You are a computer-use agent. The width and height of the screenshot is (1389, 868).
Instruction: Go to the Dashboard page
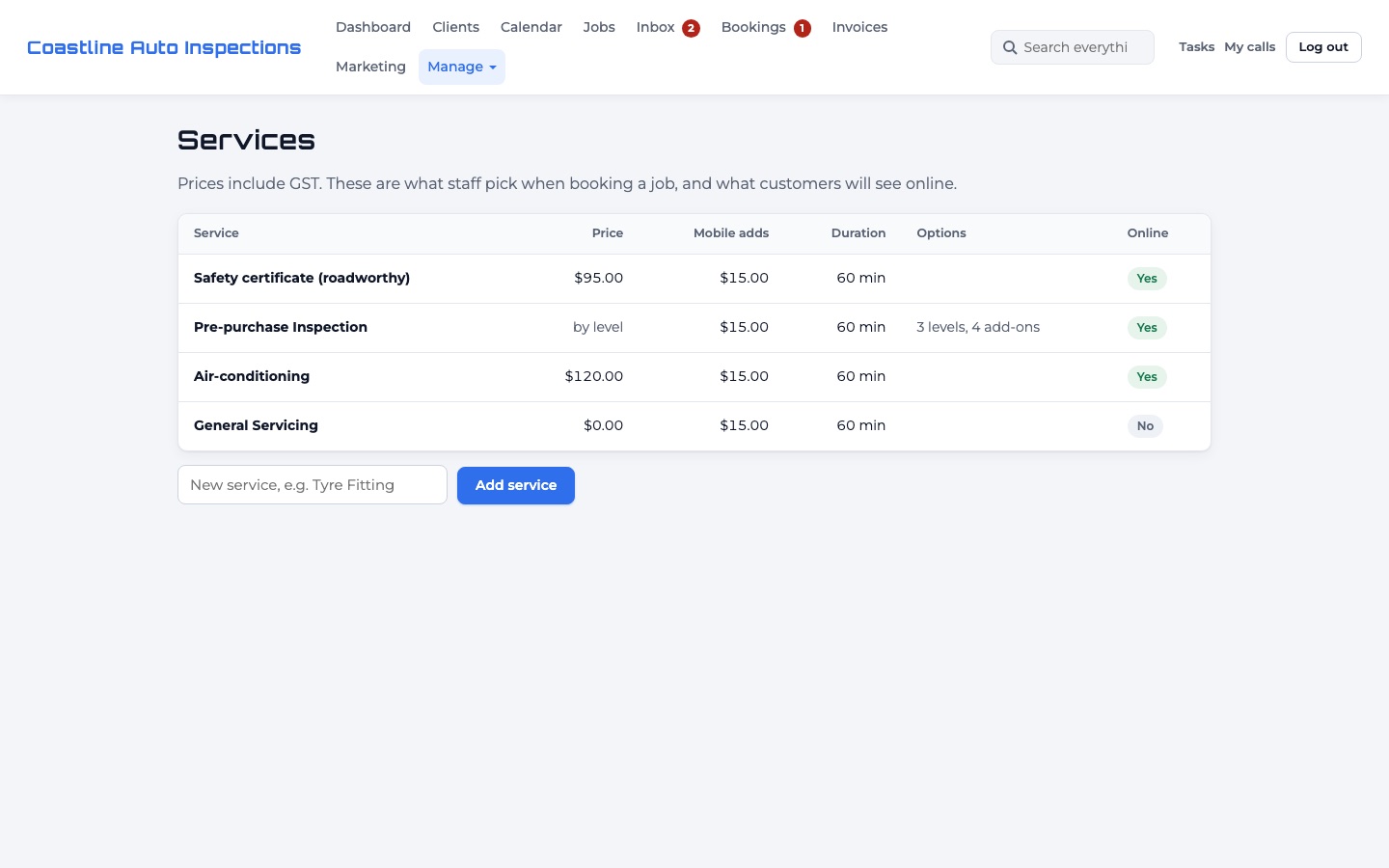click(x=373, y=27)
